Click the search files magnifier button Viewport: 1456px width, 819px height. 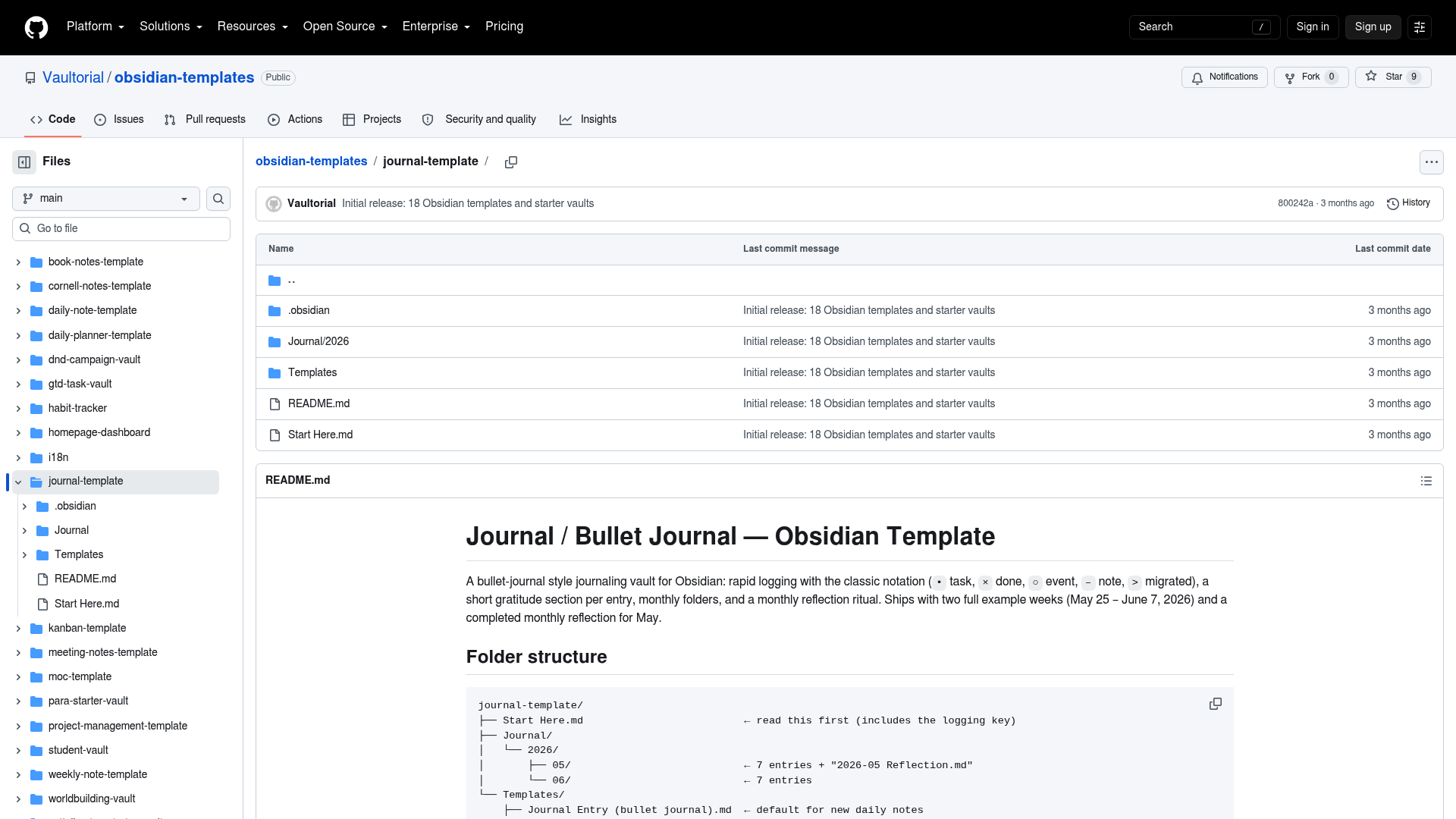tap(218, 199)
